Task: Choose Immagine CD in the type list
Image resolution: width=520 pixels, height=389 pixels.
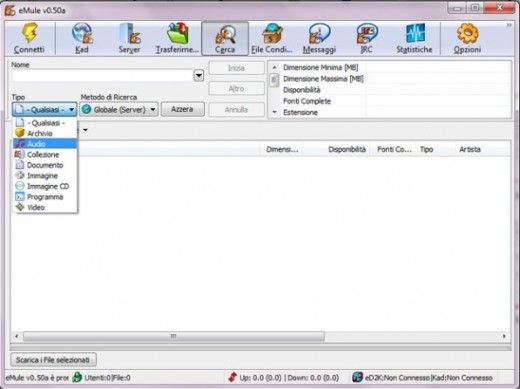Action: pyautogui.click(x=45, y=186)
